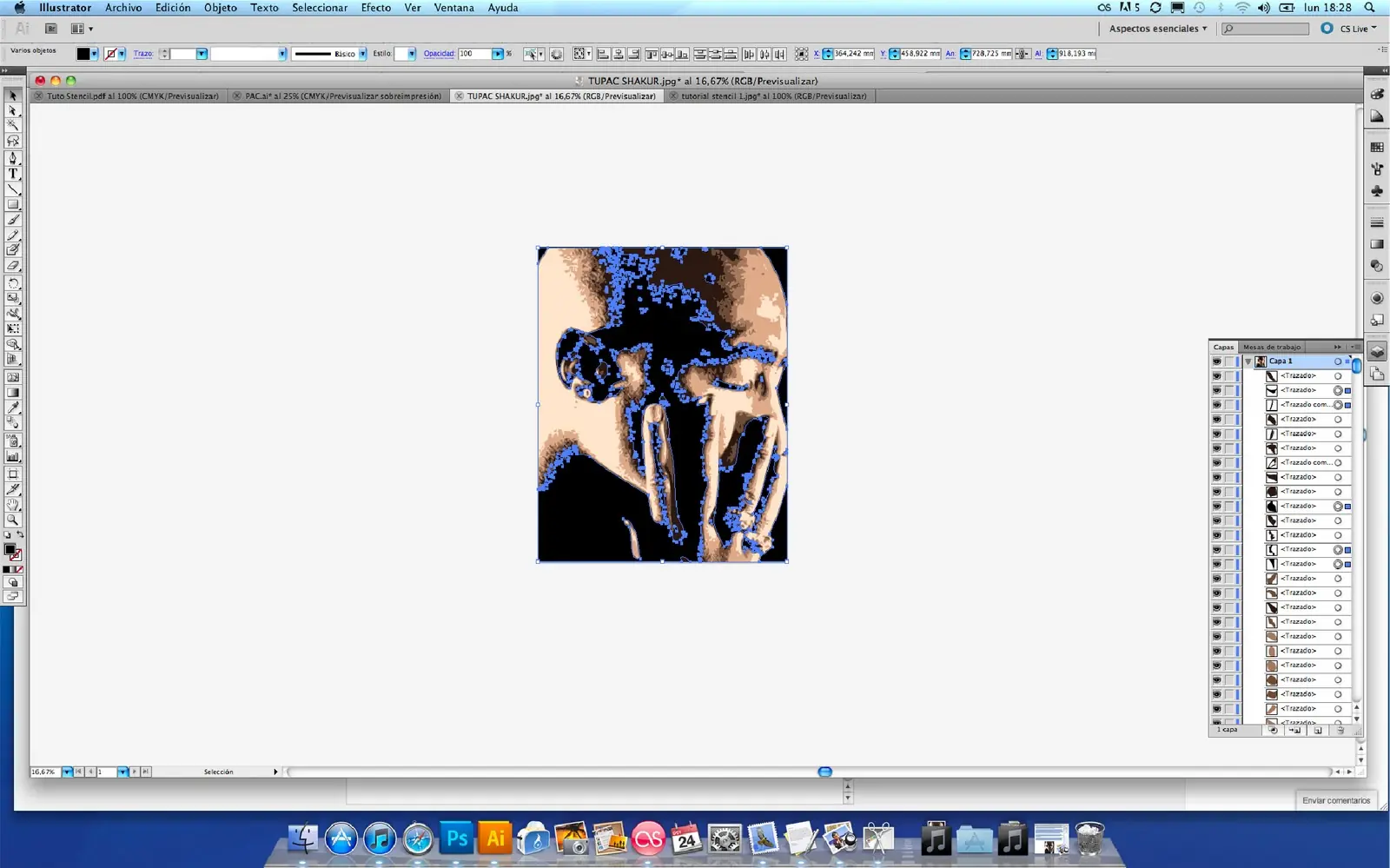
Task: Click the X position field showing 364,242 mm
Action: (854, 54)
